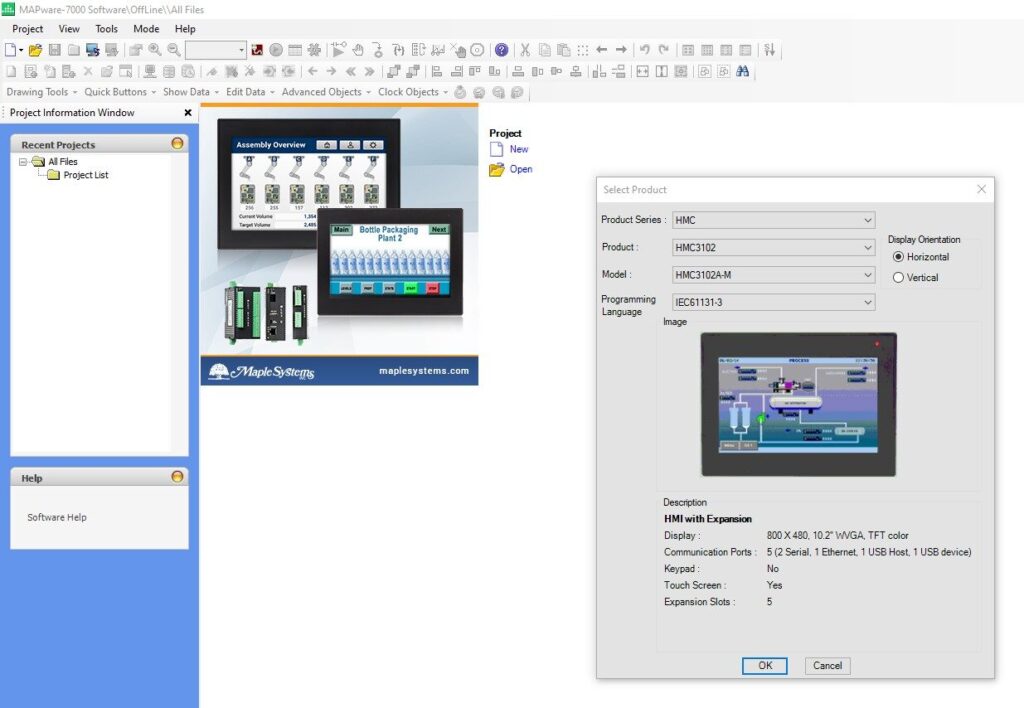The image size is (1024, 708).
Task: Select Project List in the tree
Action: tap(86, 175)
